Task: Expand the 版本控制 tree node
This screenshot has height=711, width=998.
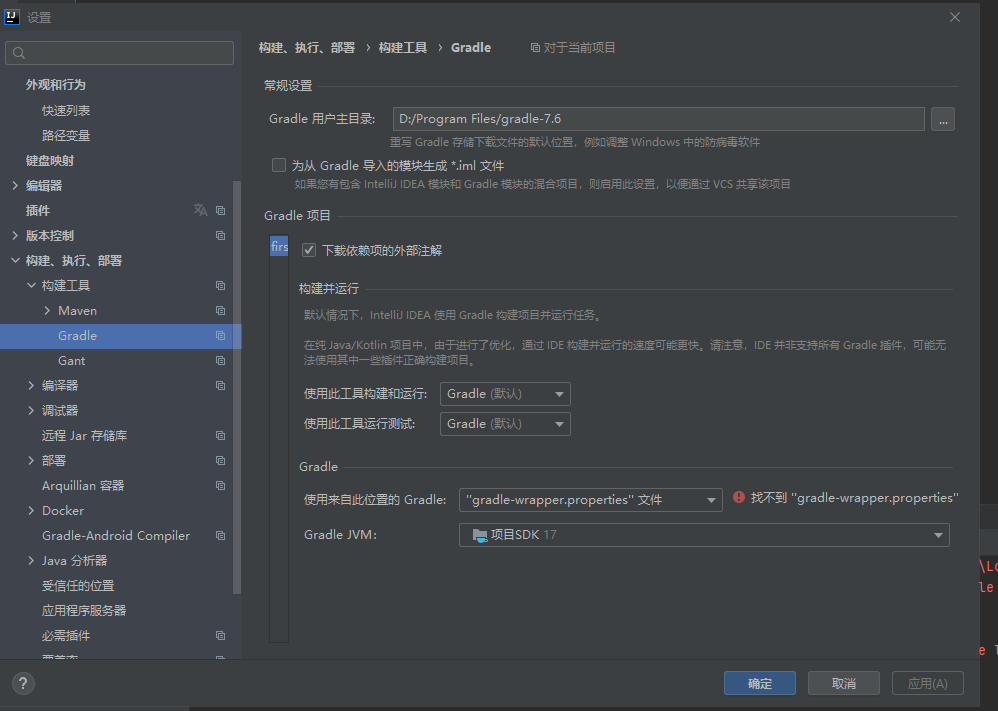Action: (x=15, y=236)
